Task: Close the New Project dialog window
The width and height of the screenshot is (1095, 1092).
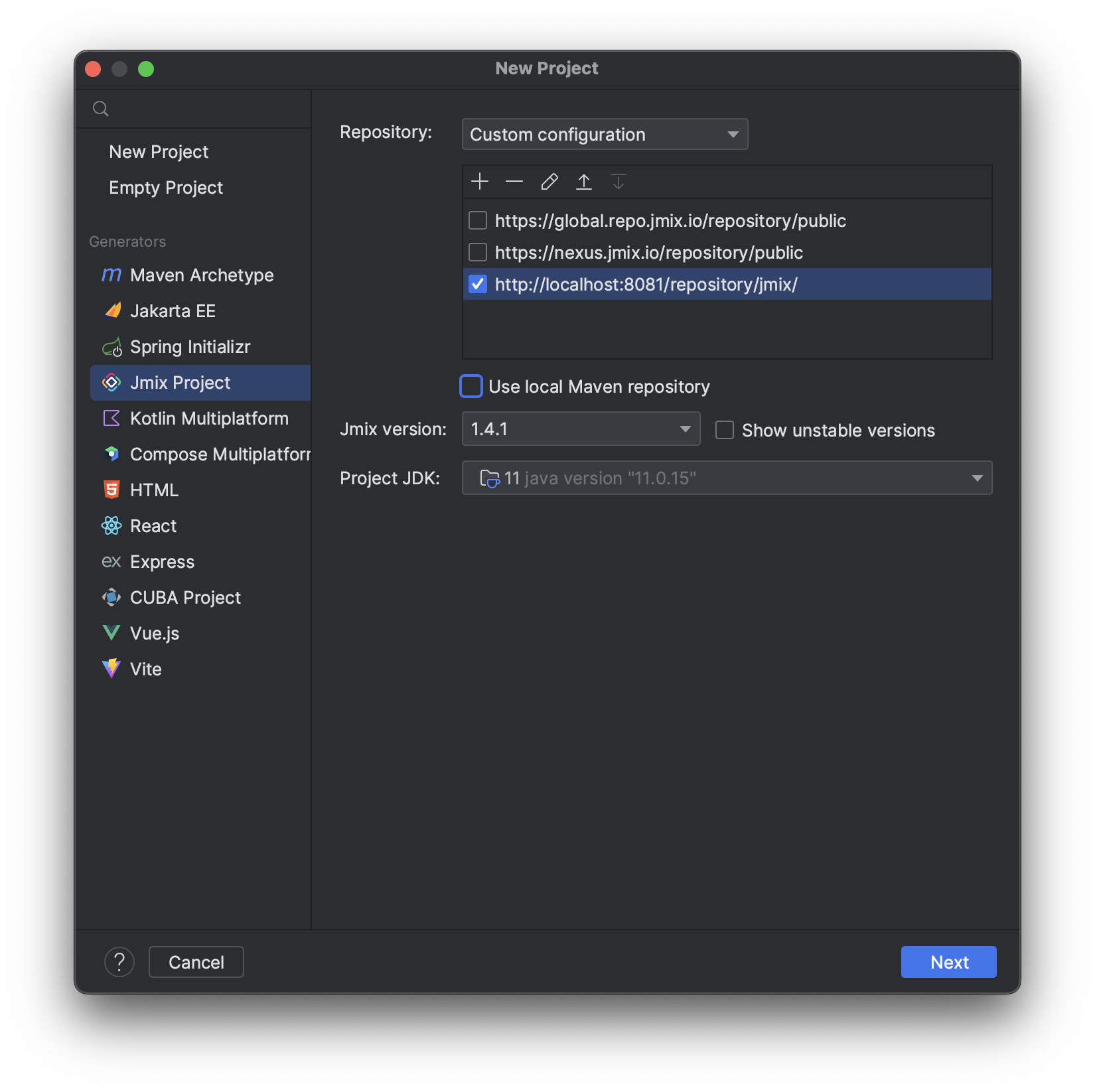Action: (x=93, y=69)
